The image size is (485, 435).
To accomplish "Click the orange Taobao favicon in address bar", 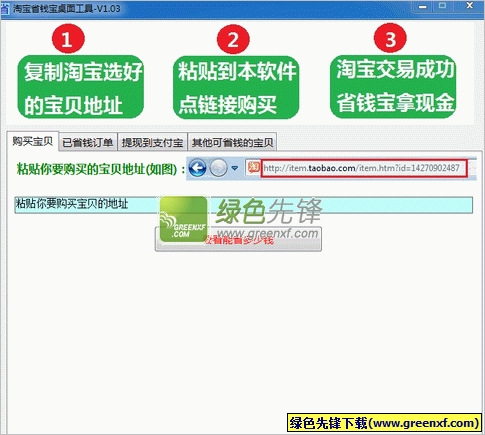I will [254, 167].
